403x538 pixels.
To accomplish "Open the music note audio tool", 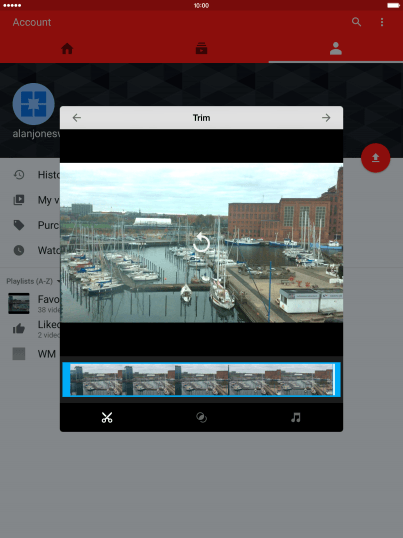I will pos(296,418).
